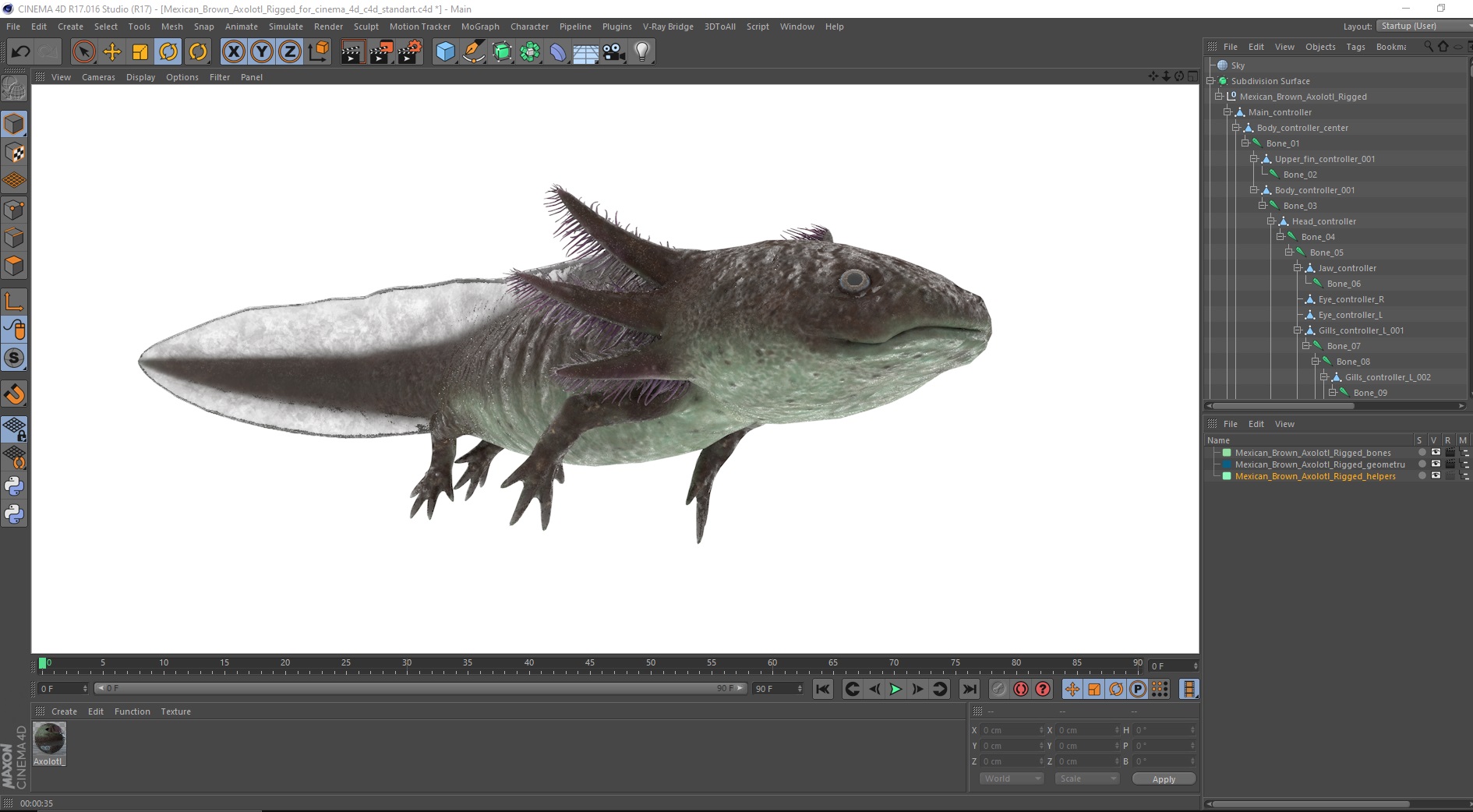Switch to coordinate system toggle icon
Image resolution: width=1473 pixels, height=812 pixels.
pos(318,52)
